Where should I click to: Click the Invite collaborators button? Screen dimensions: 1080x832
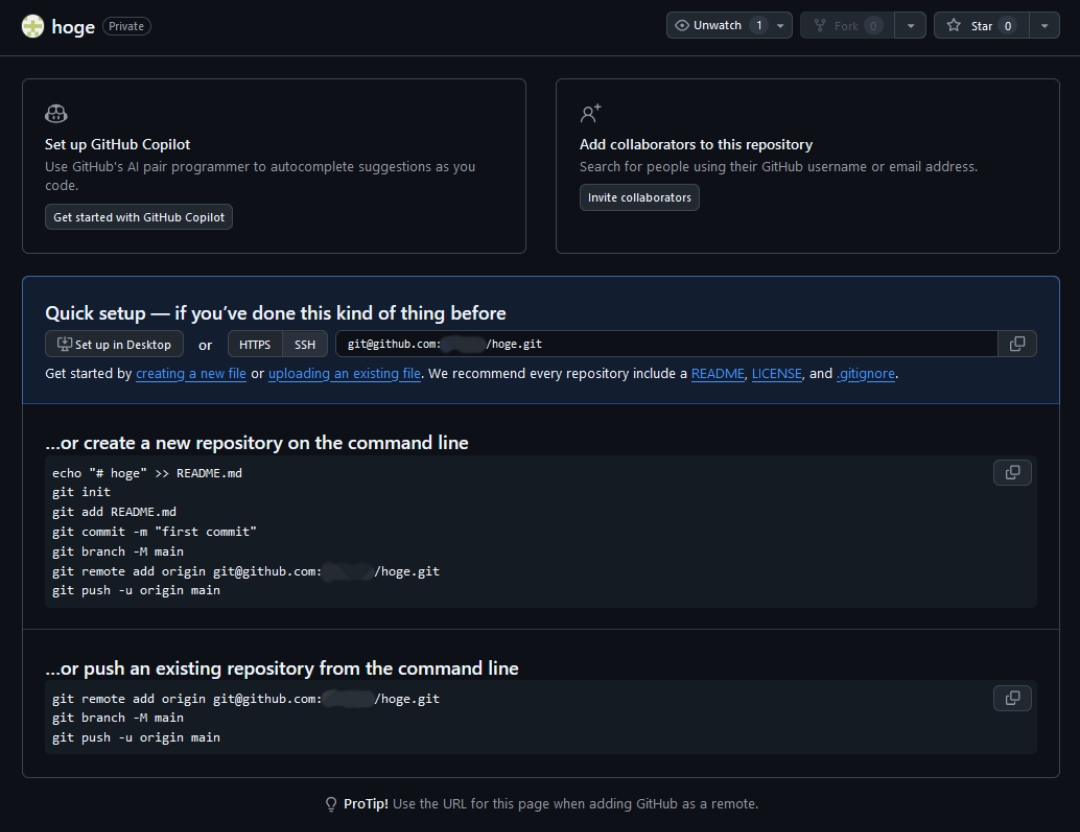pyautogui.click(x=639, y=198)
